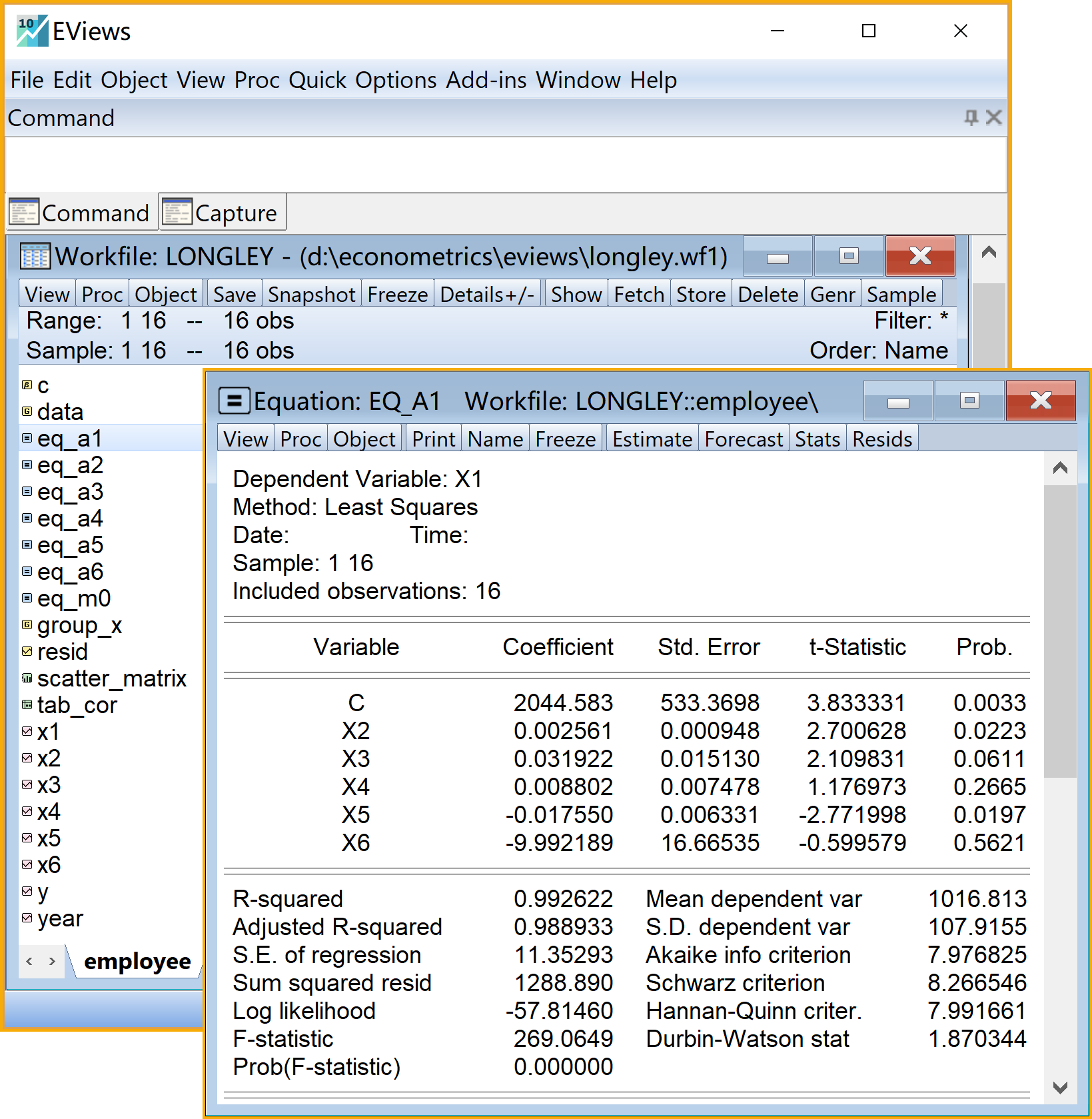Close the Command pane with its X

(x=993, y=118)
